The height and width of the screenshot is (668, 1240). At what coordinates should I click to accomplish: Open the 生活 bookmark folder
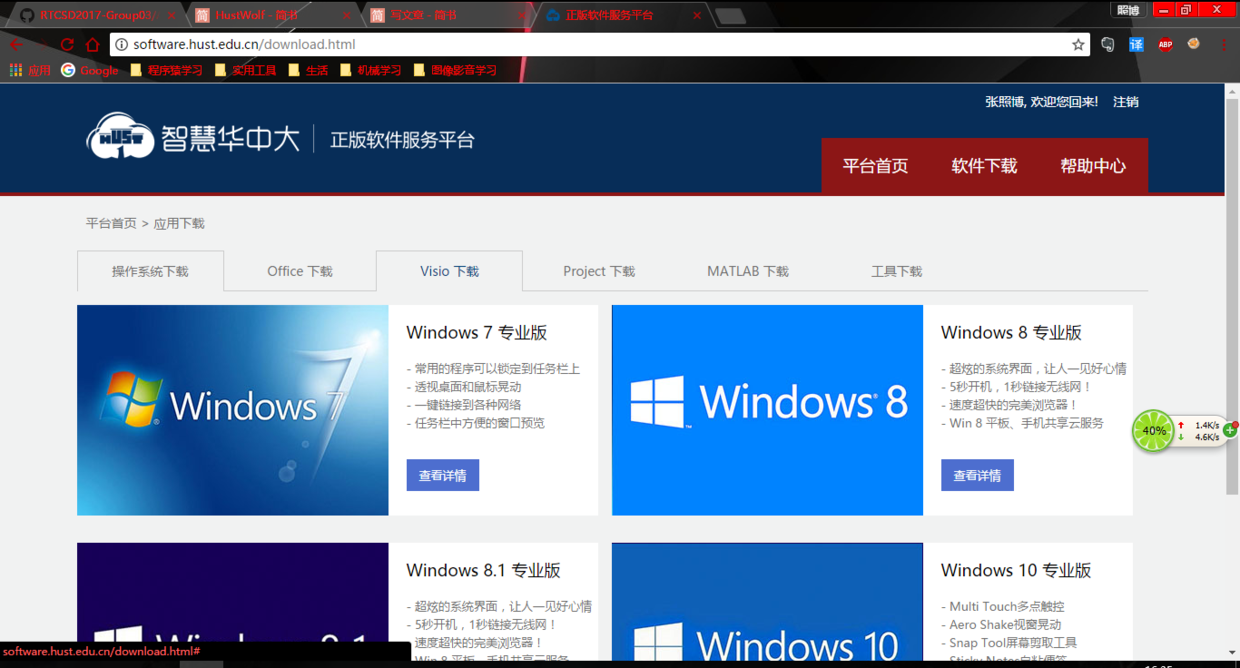308,70
